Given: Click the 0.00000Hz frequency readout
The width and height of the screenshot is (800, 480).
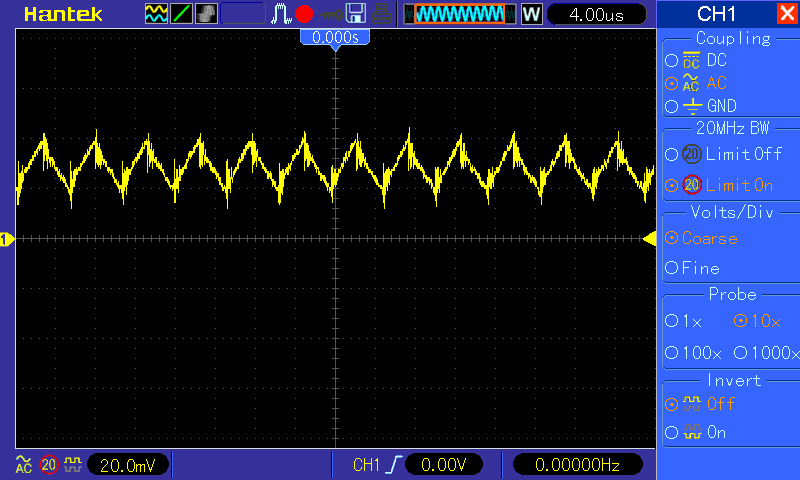Looking at the screenshot, I should [x=577, y=465].
